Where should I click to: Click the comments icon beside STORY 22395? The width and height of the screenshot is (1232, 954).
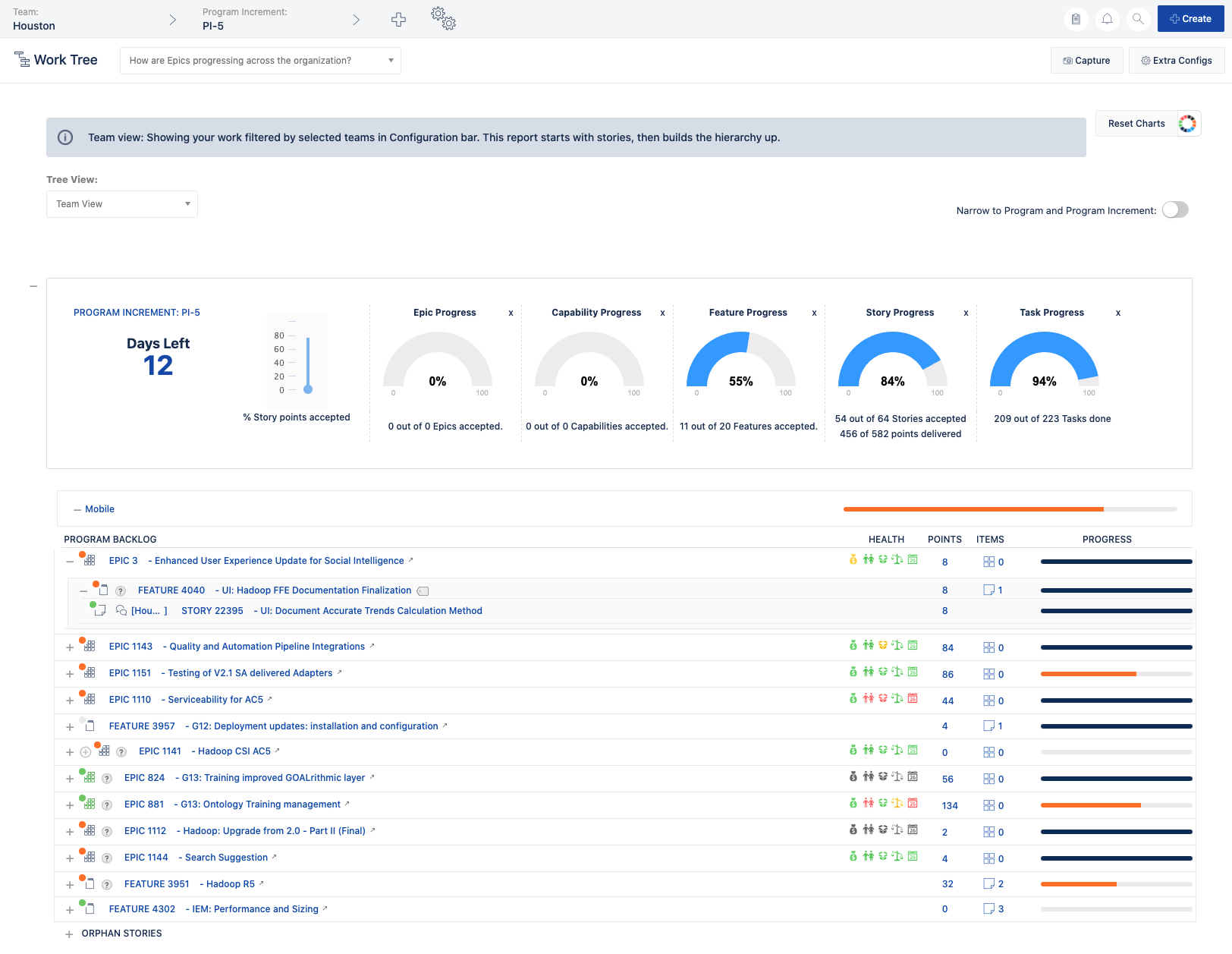(121, 610)
